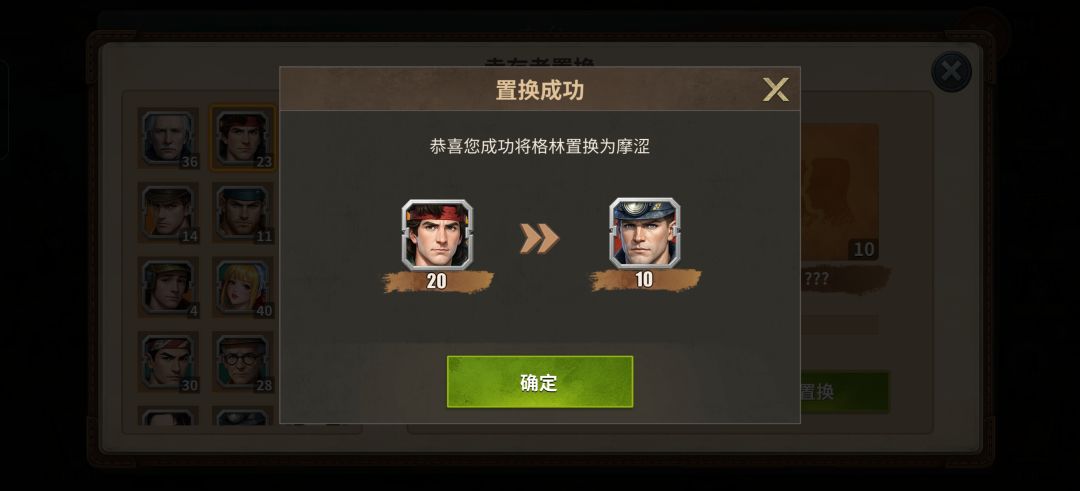The image size is (1080, 491).
Task: Choose the hero portrait with count 4
Action: [x=168, y=287]
